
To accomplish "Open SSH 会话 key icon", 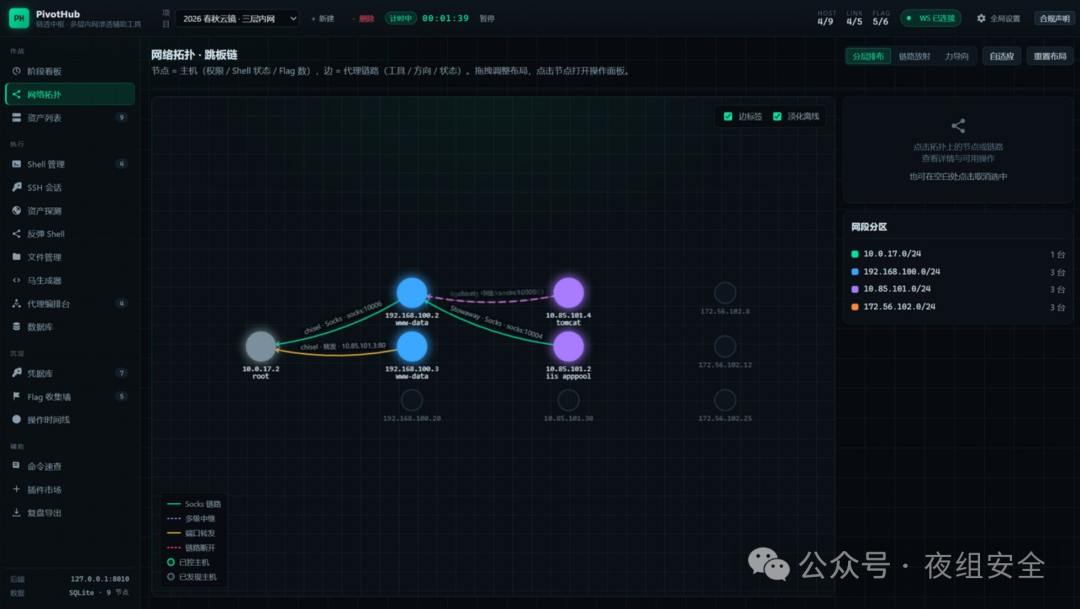I will click(17, 187).
